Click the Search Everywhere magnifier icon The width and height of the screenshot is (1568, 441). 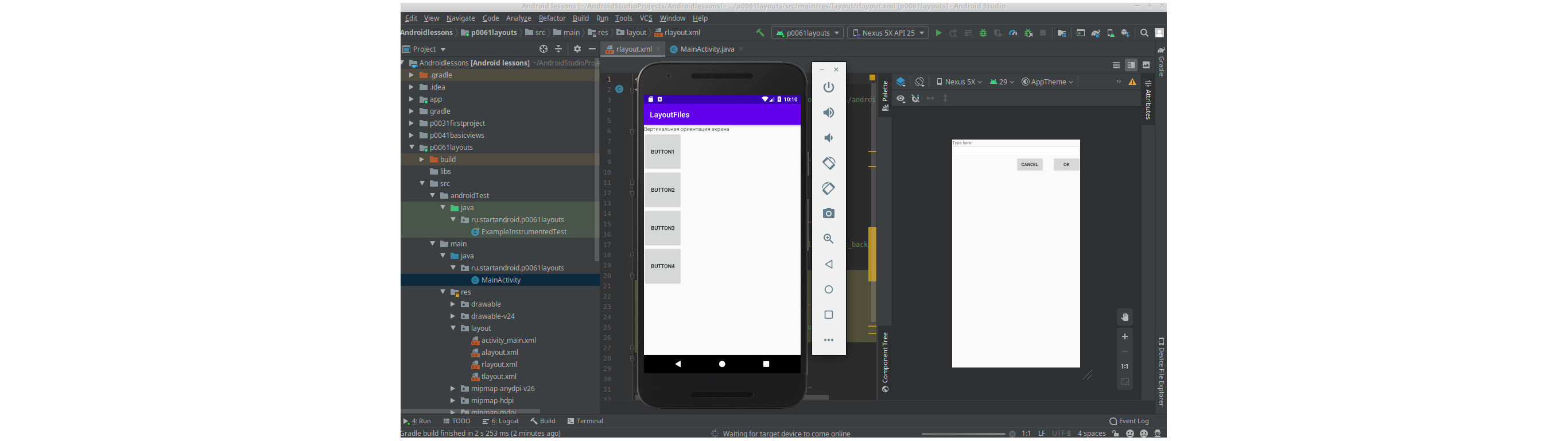click(x=1144, y=33)
